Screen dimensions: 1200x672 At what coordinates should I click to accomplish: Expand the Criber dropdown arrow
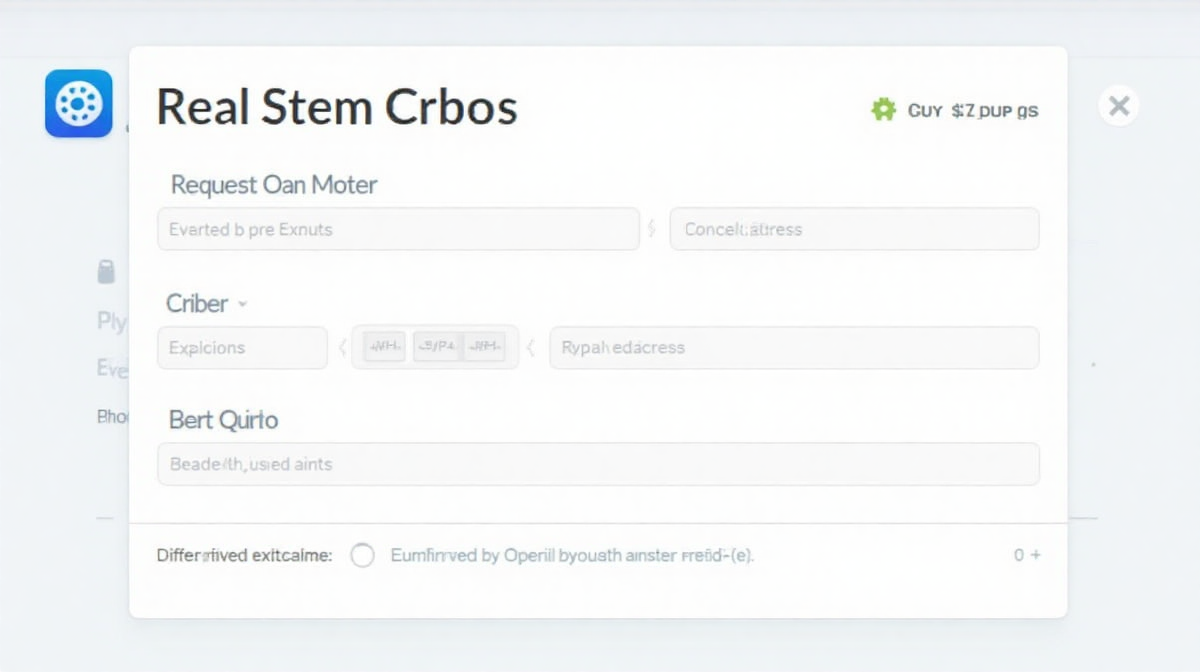[x=243, y=304]
